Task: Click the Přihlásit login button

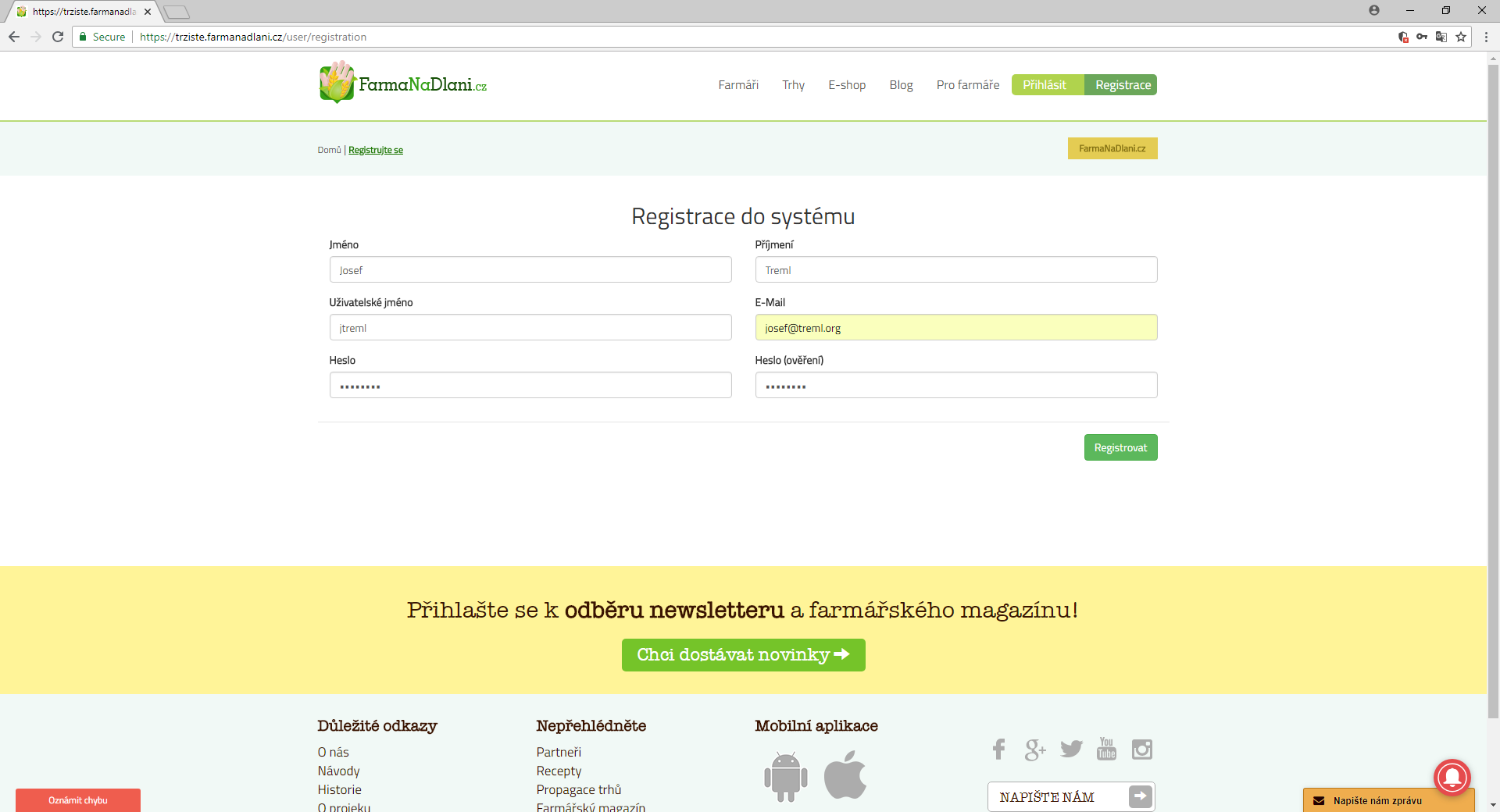Action: (x=1045, y=85)
